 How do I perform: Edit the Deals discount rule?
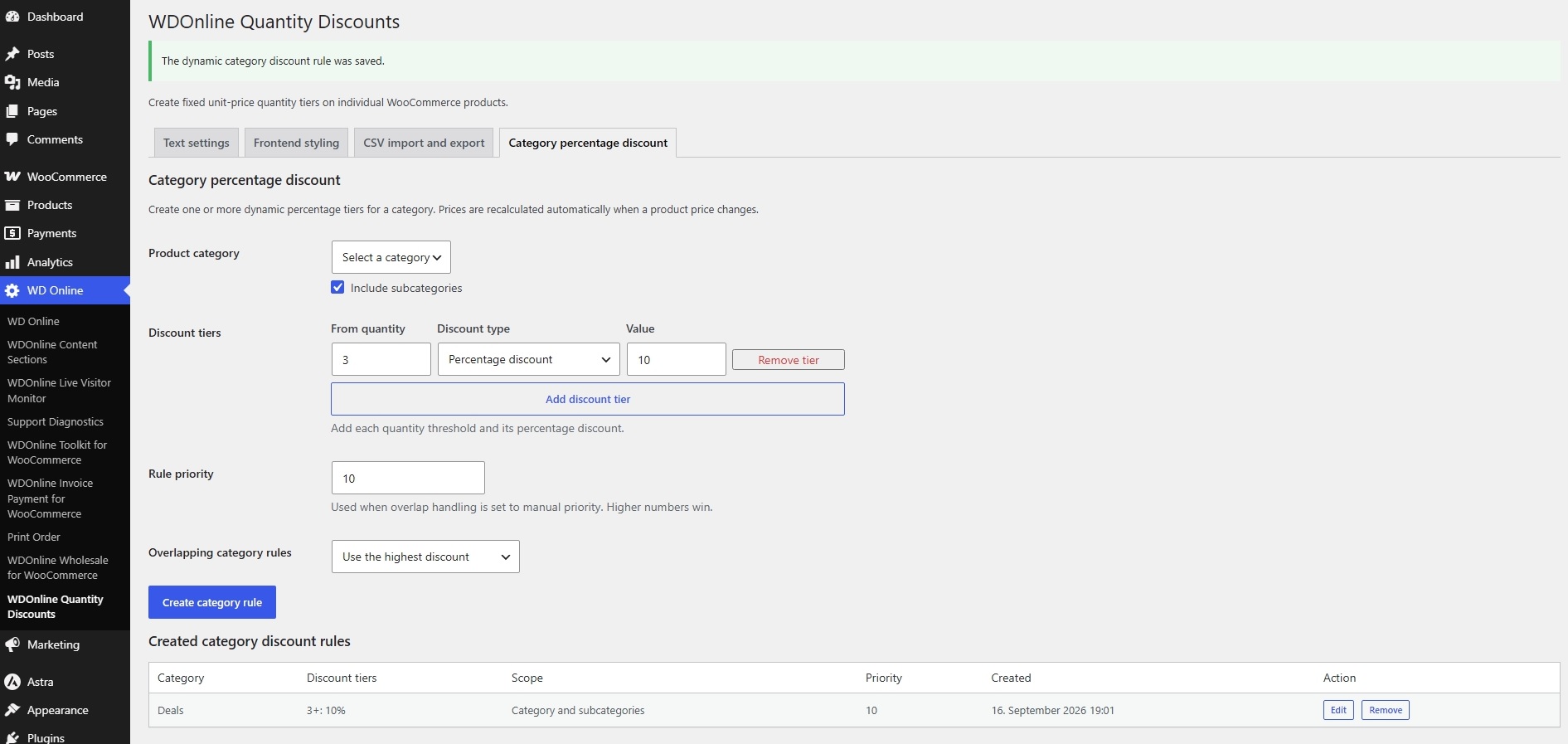(1338, 710)
